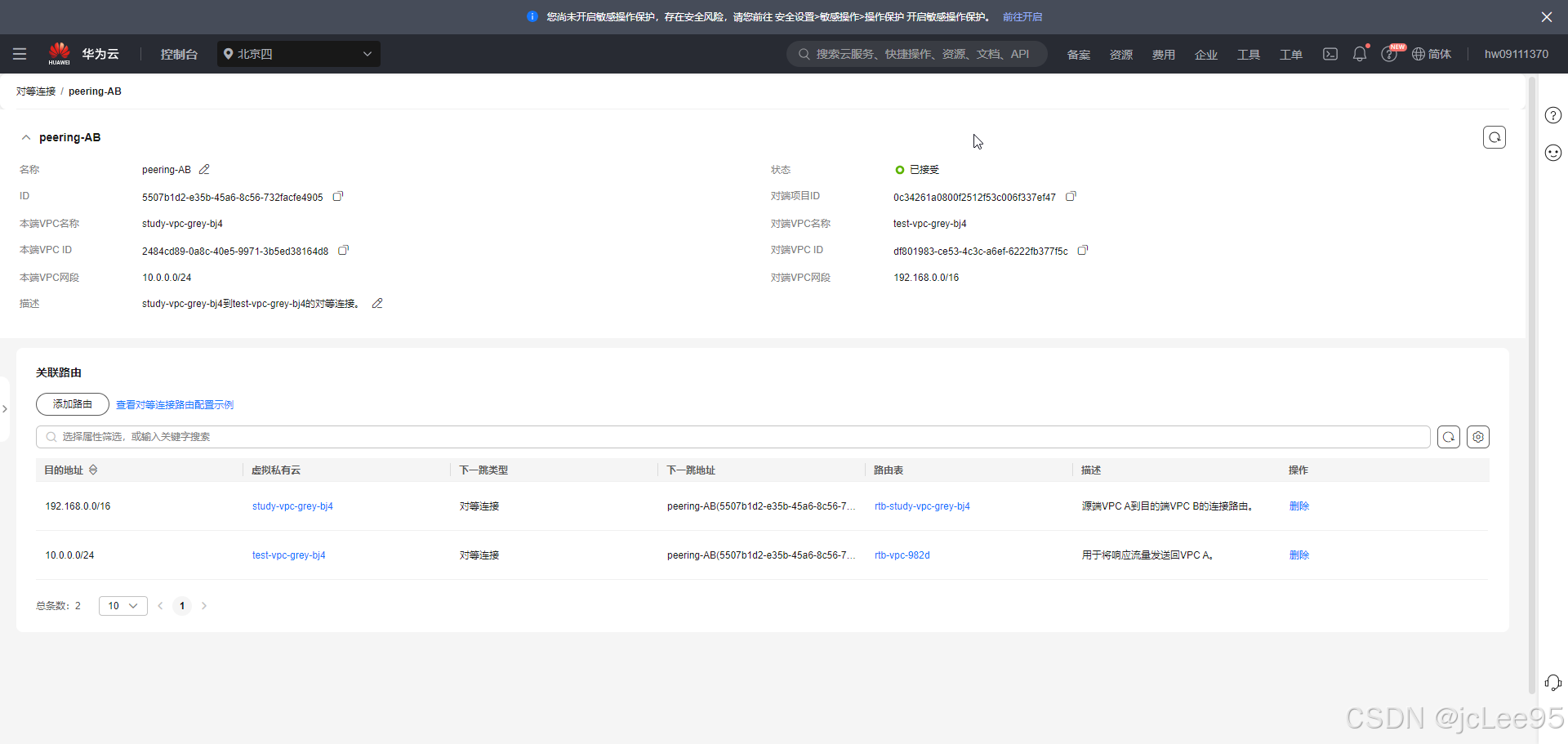Open the 费用 menu
1568x744 pixels.
coord(1164,55)
